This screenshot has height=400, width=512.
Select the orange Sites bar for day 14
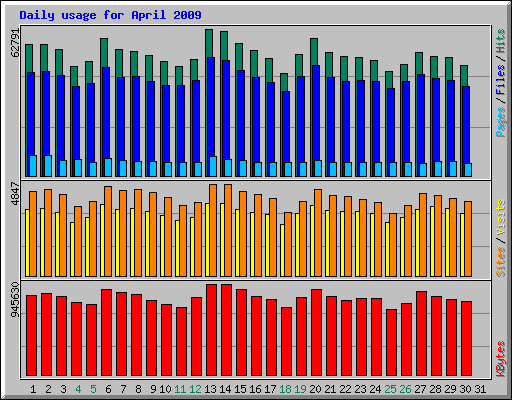228,230
